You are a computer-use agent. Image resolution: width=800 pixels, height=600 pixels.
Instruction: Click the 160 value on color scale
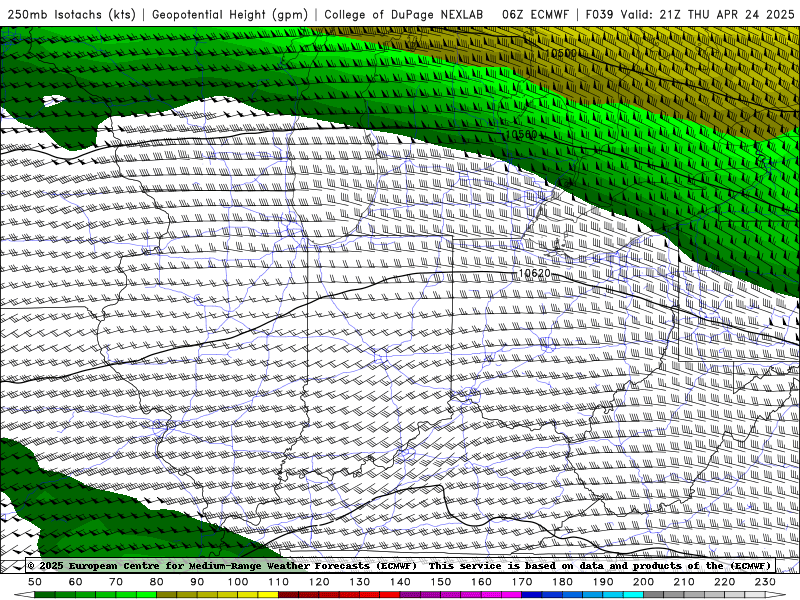(481, 582)
